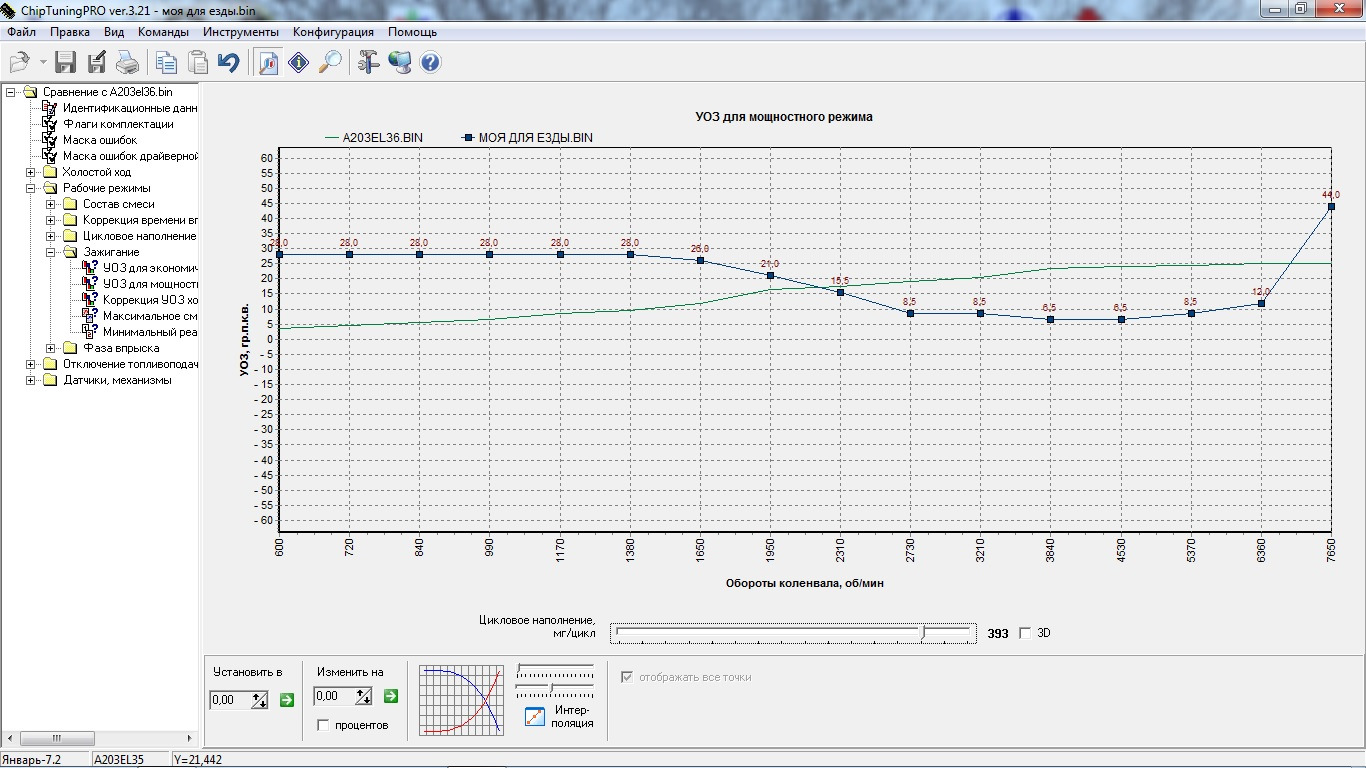Enable the 3D view checkbox

click(x=1024, y=633)
